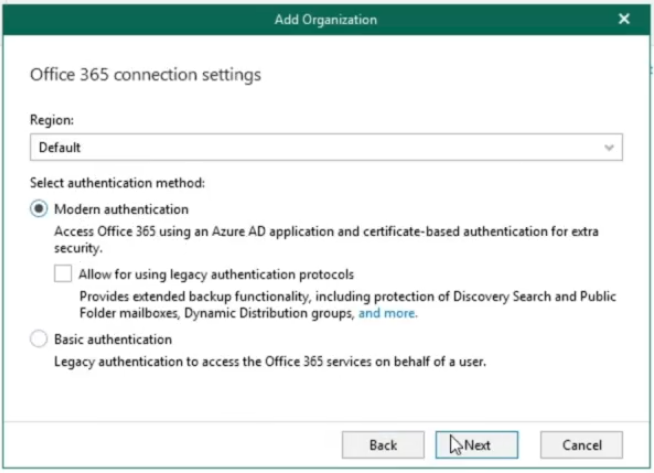
Task: Go back with the Back button
Action: pos(383,445)
